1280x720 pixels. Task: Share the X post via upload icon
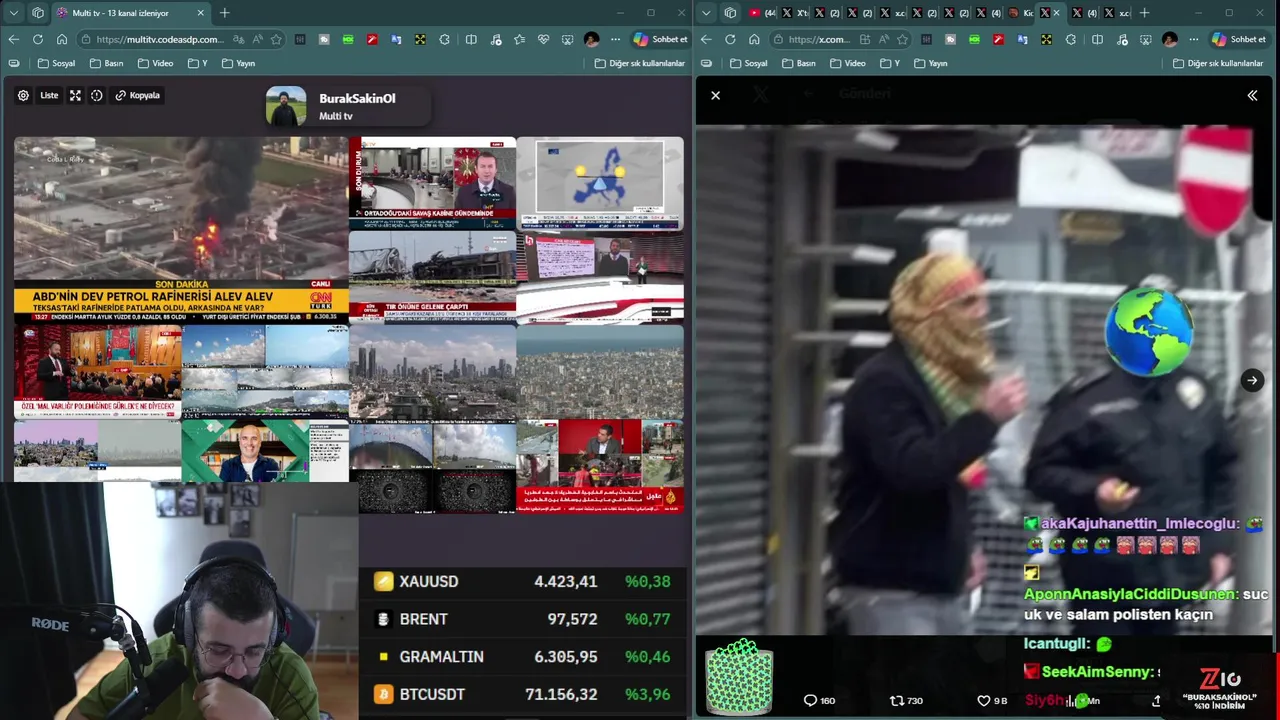pyautogui.click(x=1157, y=700)
